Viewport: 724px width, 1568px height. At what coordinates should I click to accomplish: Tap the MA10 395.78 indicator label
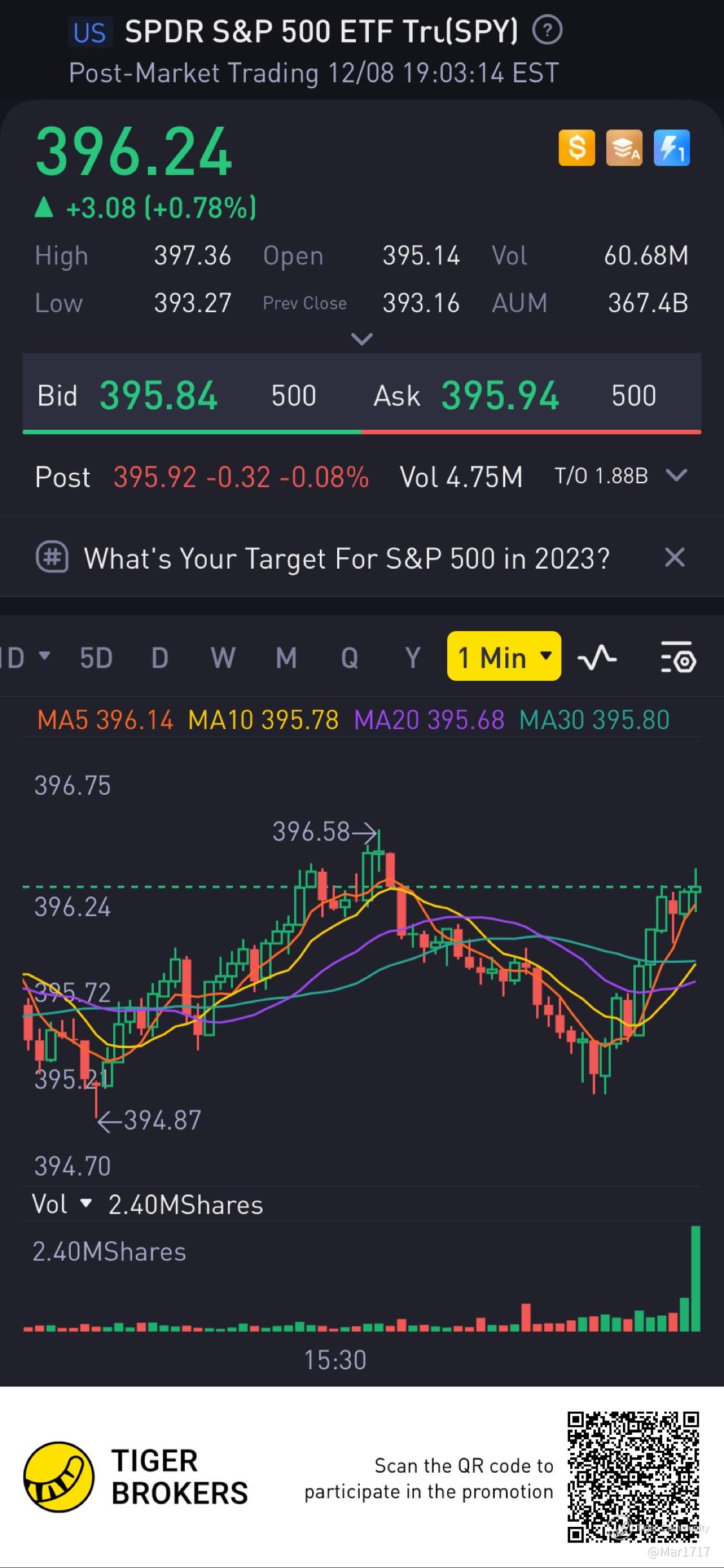pyautogui.click(x=263, y=719)
